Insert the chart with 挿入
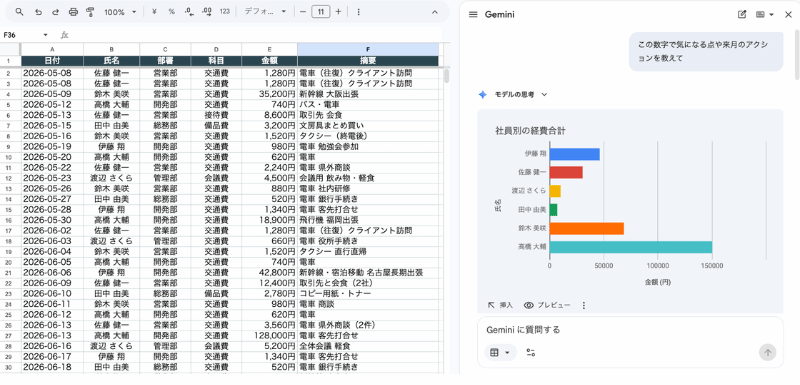This screenshot has width=800, height=385. (500, 305)
